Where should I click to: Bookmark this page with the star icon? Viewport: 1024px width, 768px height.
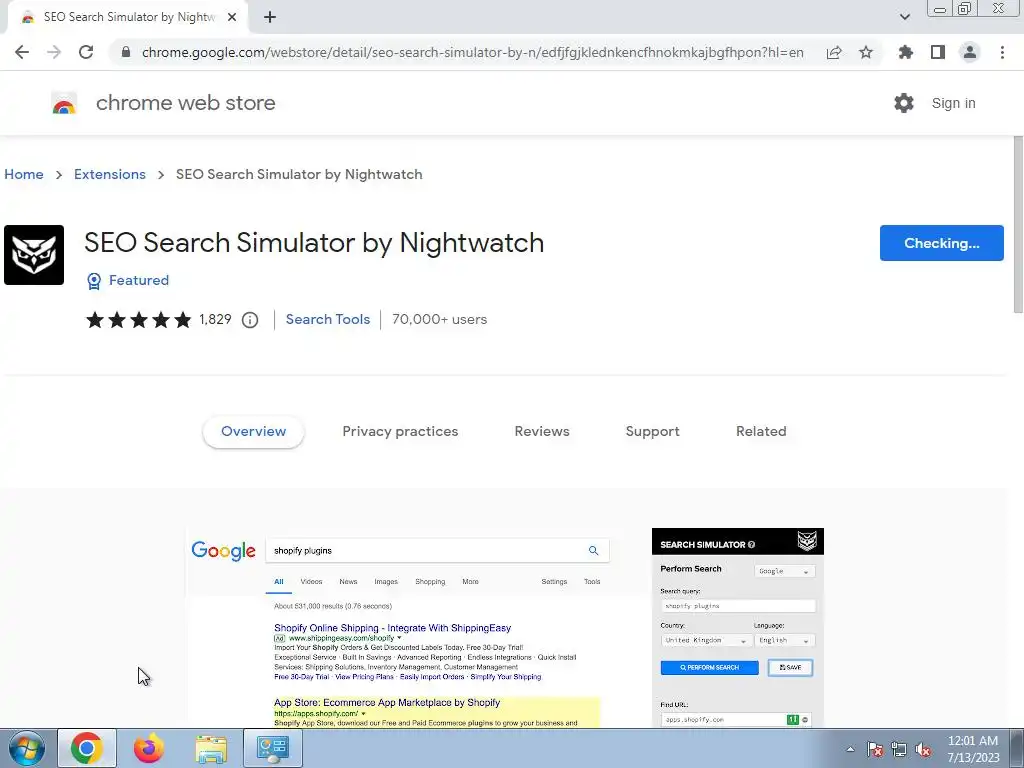(866, 52)
